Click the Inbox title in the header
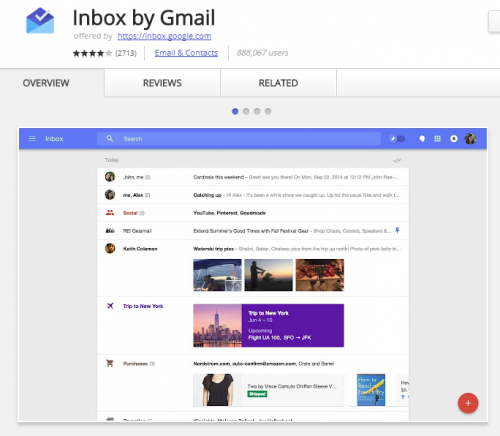The height and width of the screenshot is (436, 500). pos(54,139)
